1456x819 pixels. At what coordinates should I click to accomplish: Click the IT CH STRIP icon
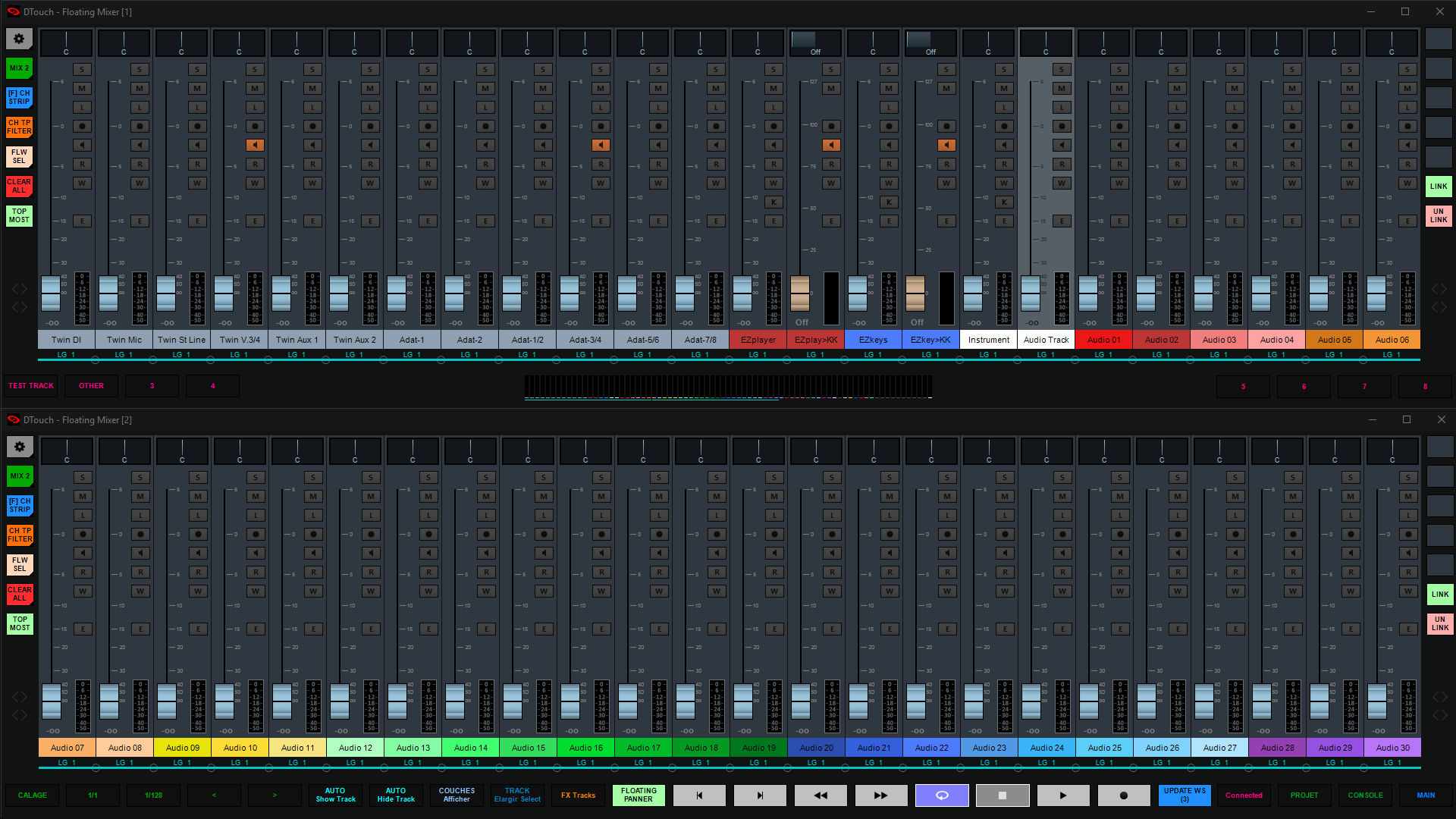(x=18, y=97)
